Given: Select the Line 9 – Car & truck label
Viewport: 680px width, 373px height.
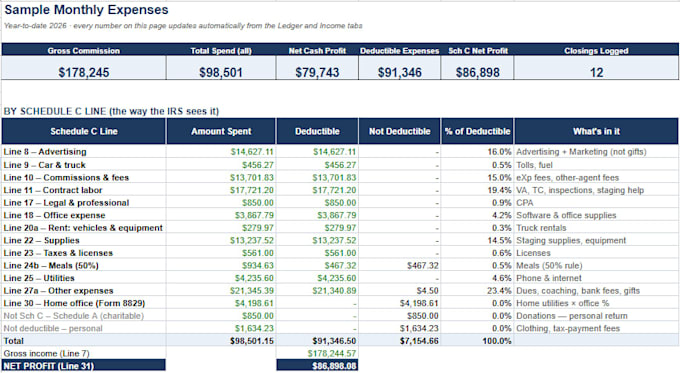Looking at the screenshot, I should (45, 165).
